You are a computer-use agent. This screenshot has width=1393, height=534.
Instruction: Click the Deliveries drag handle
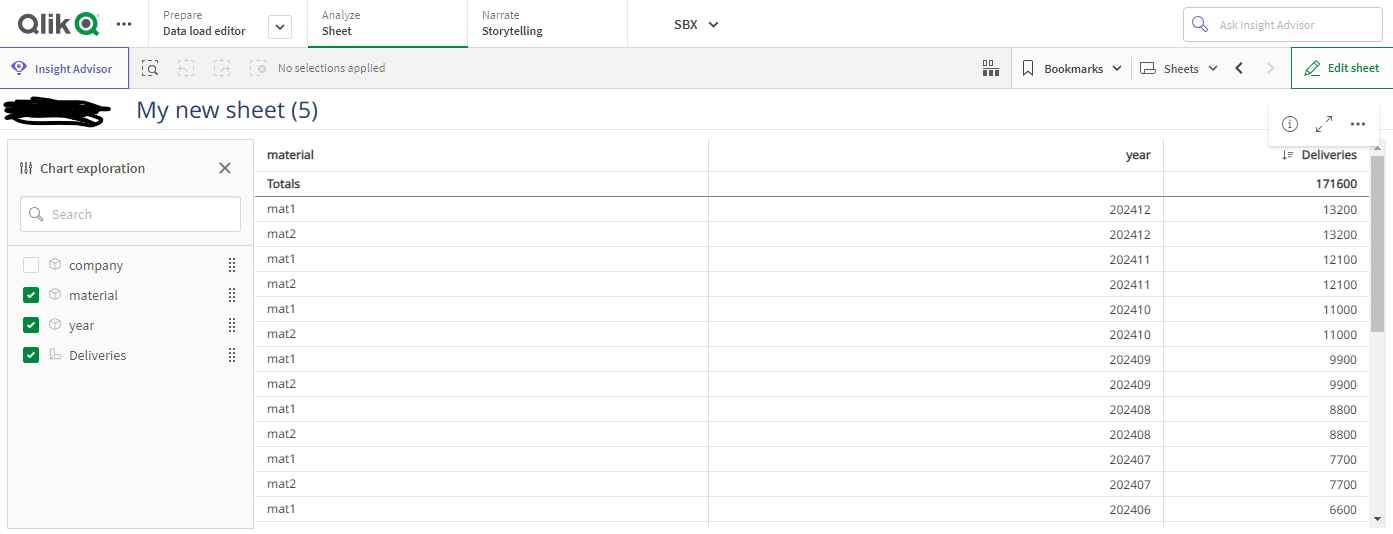(x=232, y=355)
